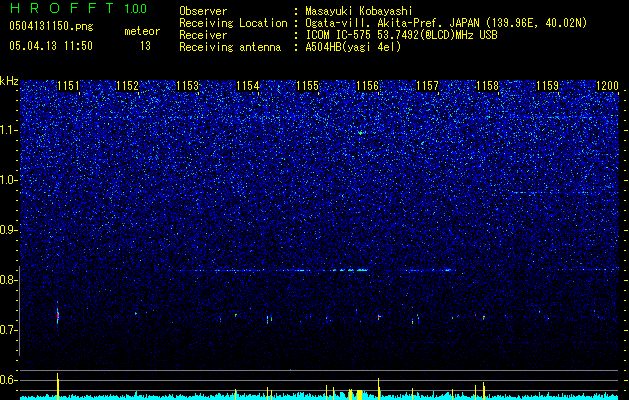Click the Receiving antenna value A504HB(yagi 4el)
This screenshot has width=629, height=400.
click(353, 47)
